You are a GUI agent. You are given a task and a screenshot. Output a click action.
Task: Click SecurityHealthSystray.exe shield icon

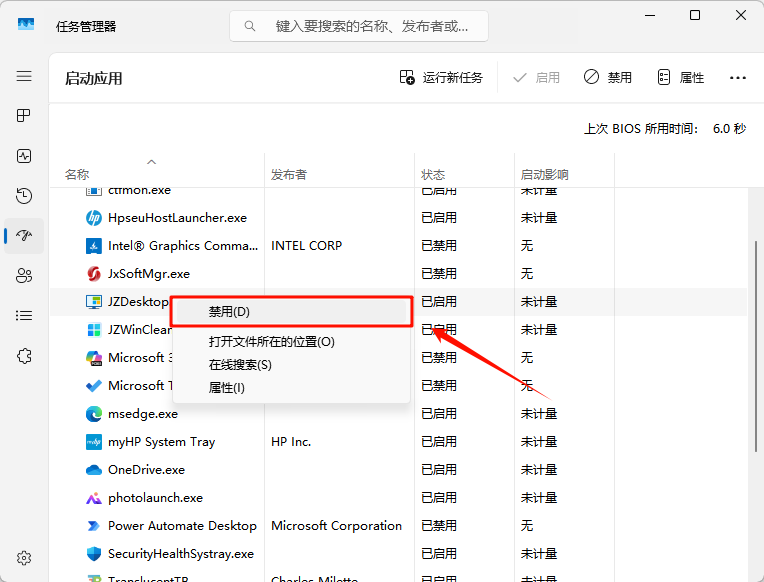tap(94, 554)
